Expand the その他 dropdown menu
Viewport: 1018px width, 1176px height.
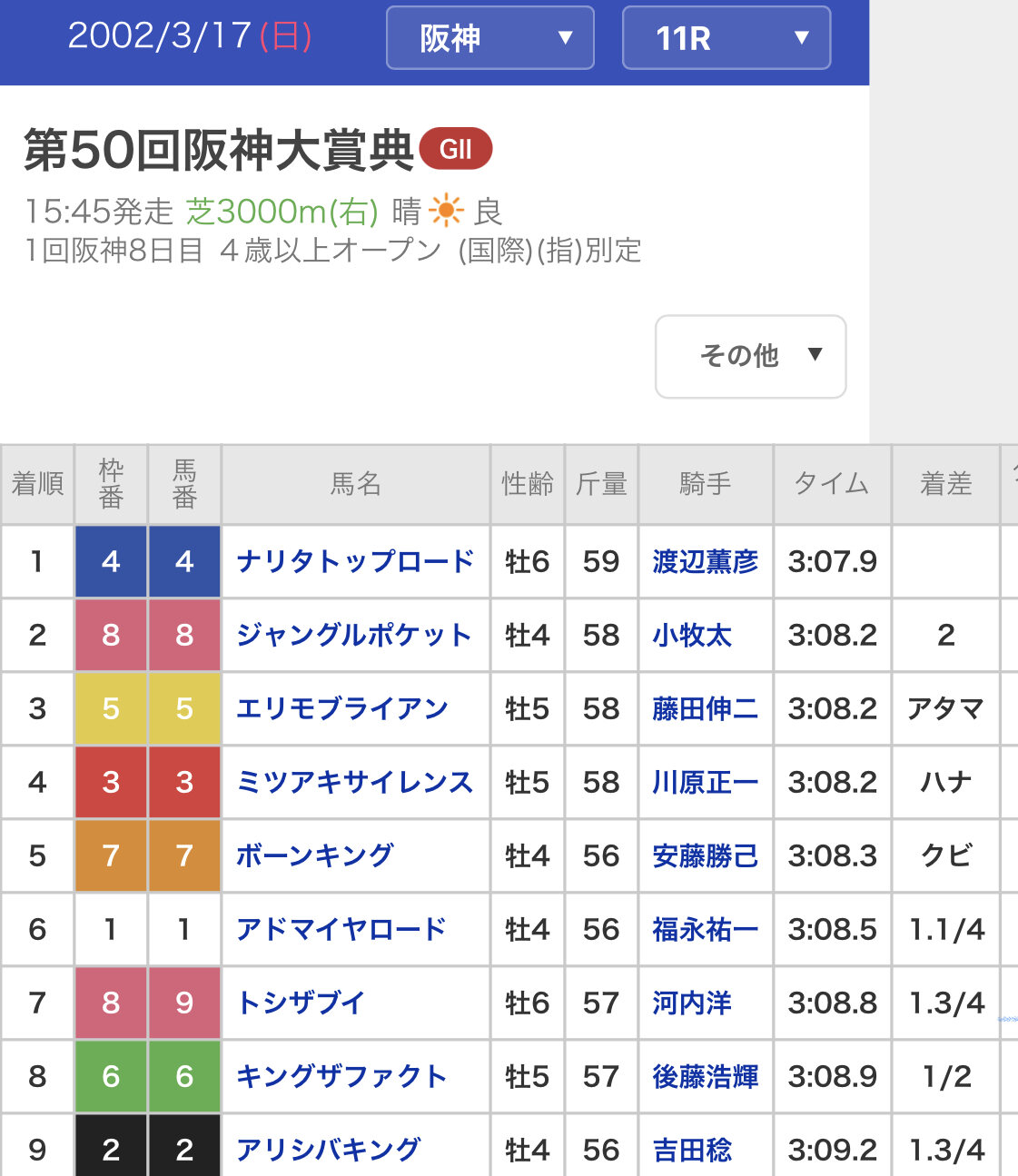pos(750,356)
